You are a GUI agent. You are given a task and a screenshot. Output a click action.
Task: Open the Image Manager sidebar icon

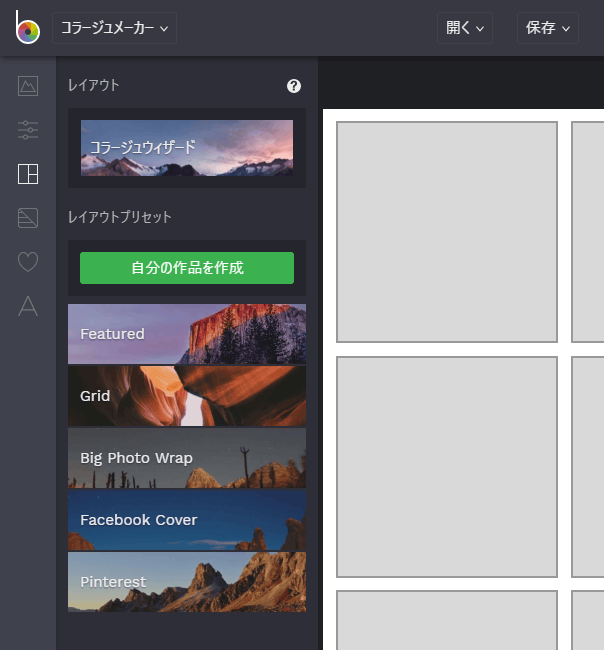coord(28,86)
